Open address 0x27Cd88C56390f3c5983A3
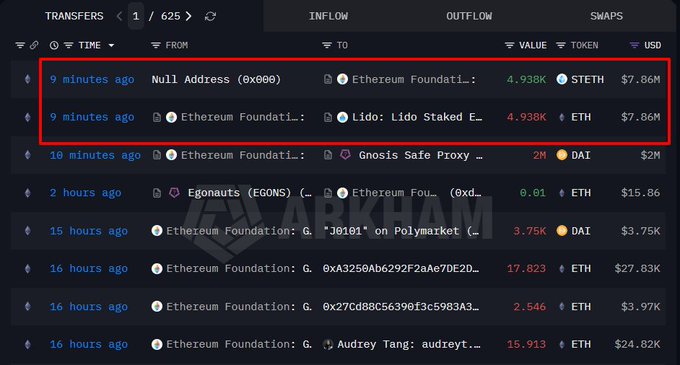Image resolution: width=680 pixels, height=365 pixels. point(401,307)
